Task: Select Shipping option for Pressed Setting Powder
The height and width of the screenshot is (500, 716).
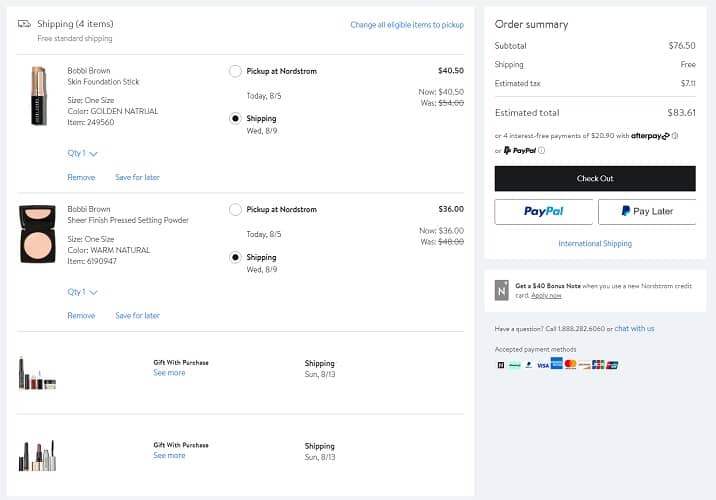Action: (x=235, y=257)
